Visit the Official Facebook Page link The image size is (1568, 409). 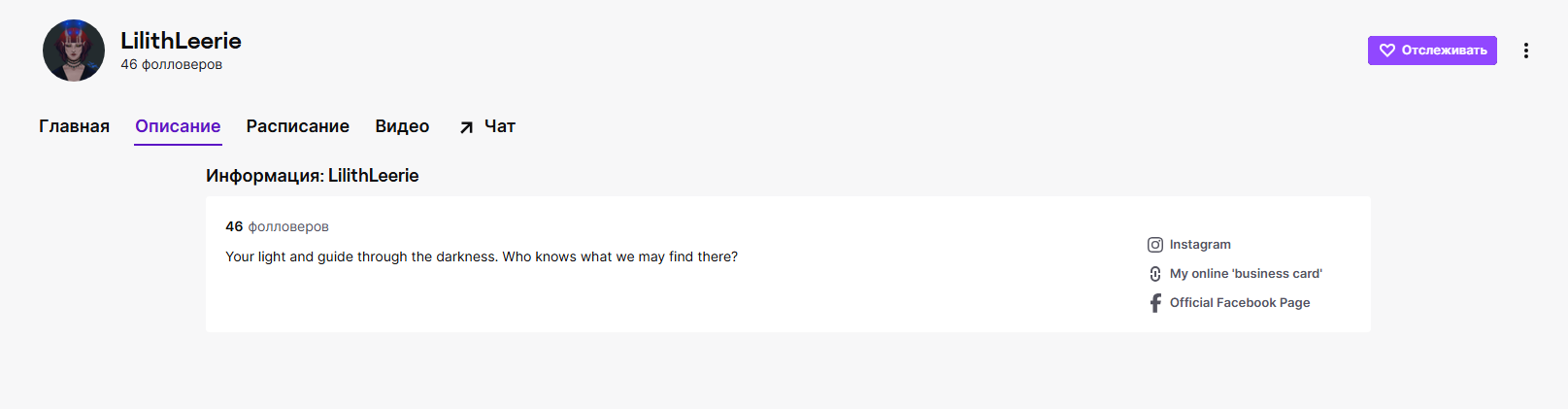(1240, 303)
